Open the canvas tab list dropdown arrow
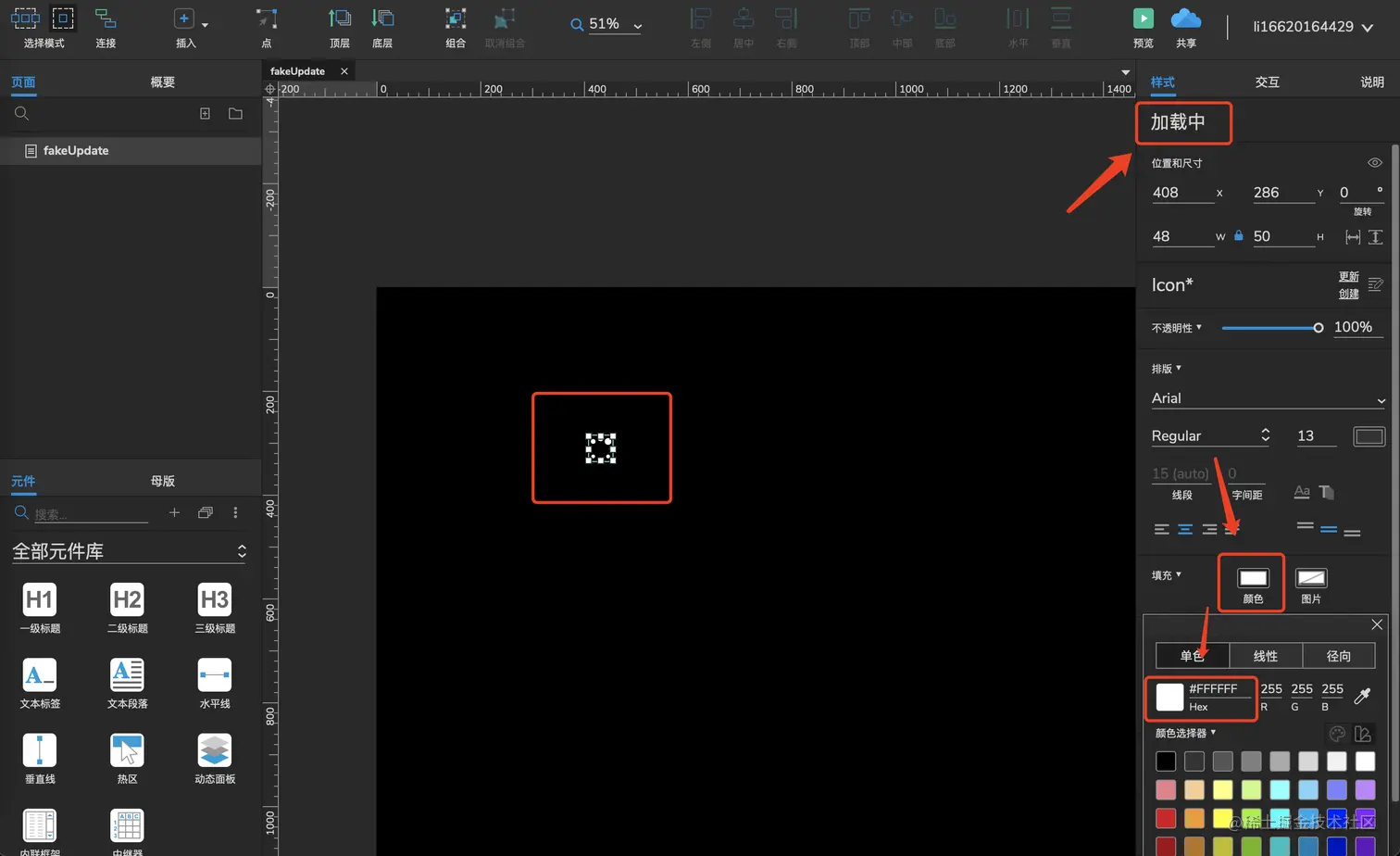Viewport: 1400px width, 856px height. click(x=1125, y=72)
